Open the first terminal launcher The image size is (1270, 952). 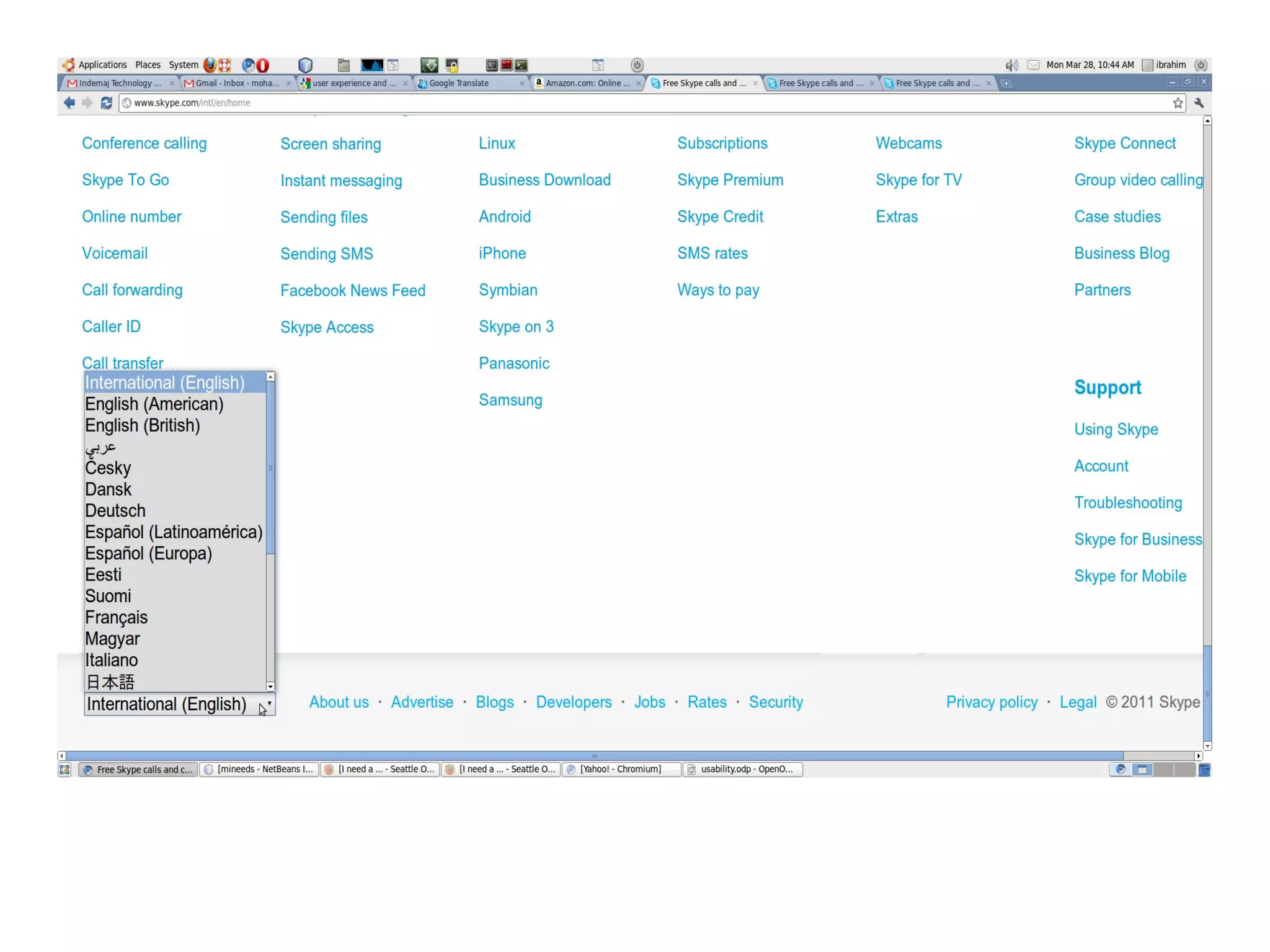491,65
